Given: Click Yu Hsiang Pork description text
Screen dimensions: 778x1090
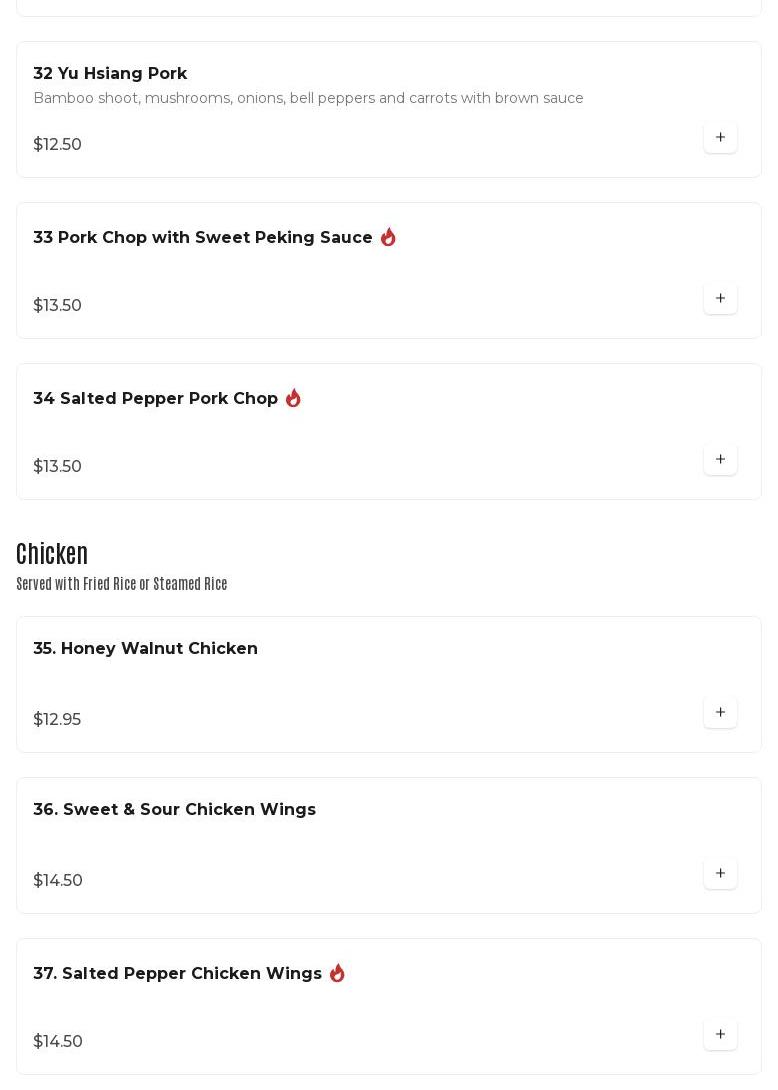Looking at the screenshot, I should [308, 98].
